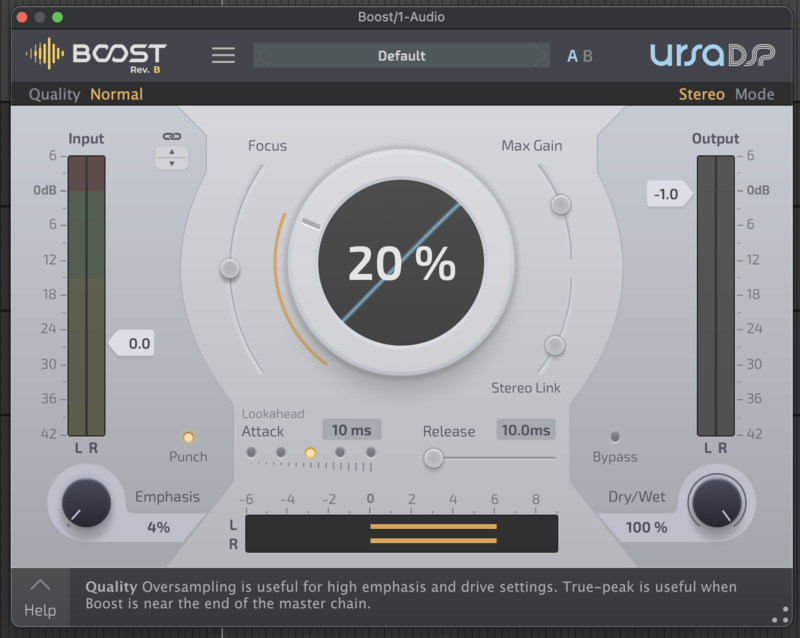Click the Focus arc slider handle
Image resolution: width=800 pixels, height=638 pixels.
230,268
